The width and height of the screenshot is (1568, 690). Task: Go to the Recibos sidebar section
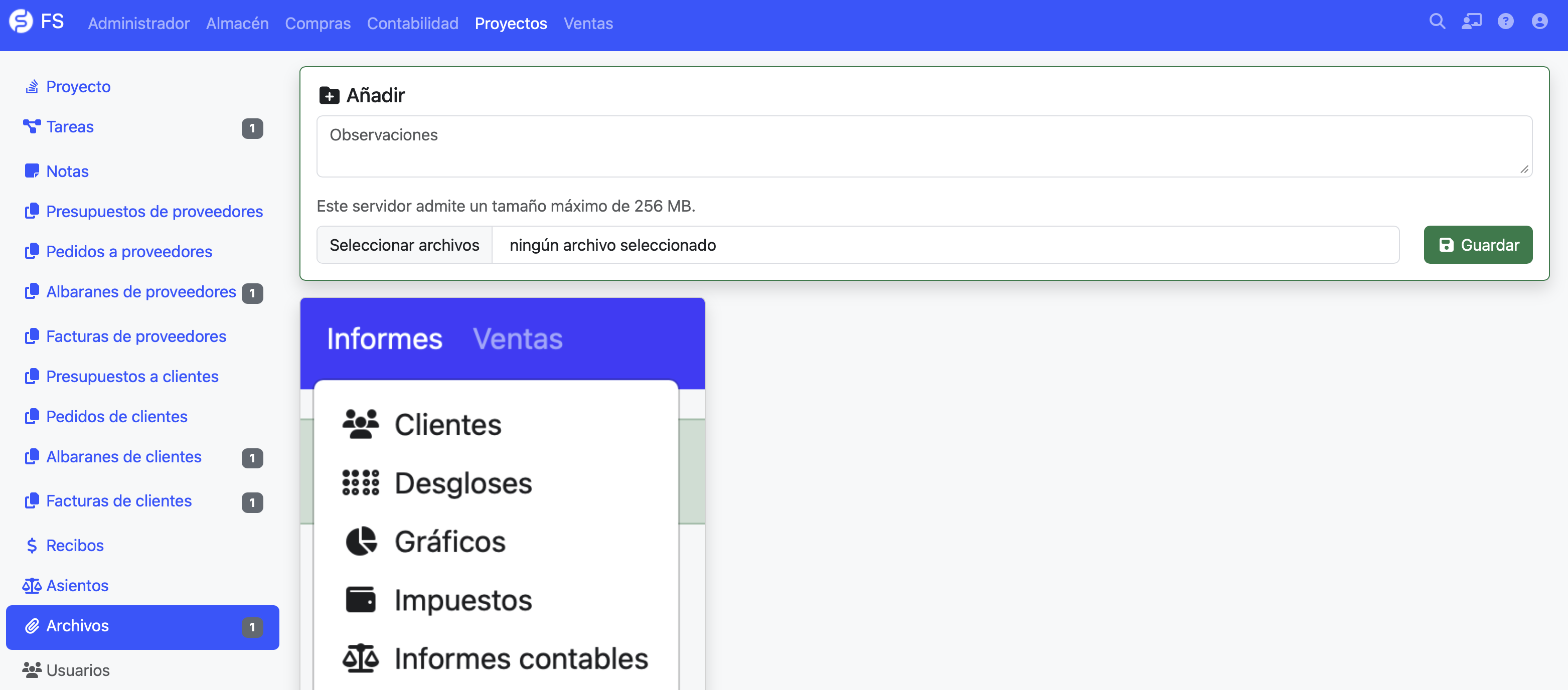tap(75, 545)
